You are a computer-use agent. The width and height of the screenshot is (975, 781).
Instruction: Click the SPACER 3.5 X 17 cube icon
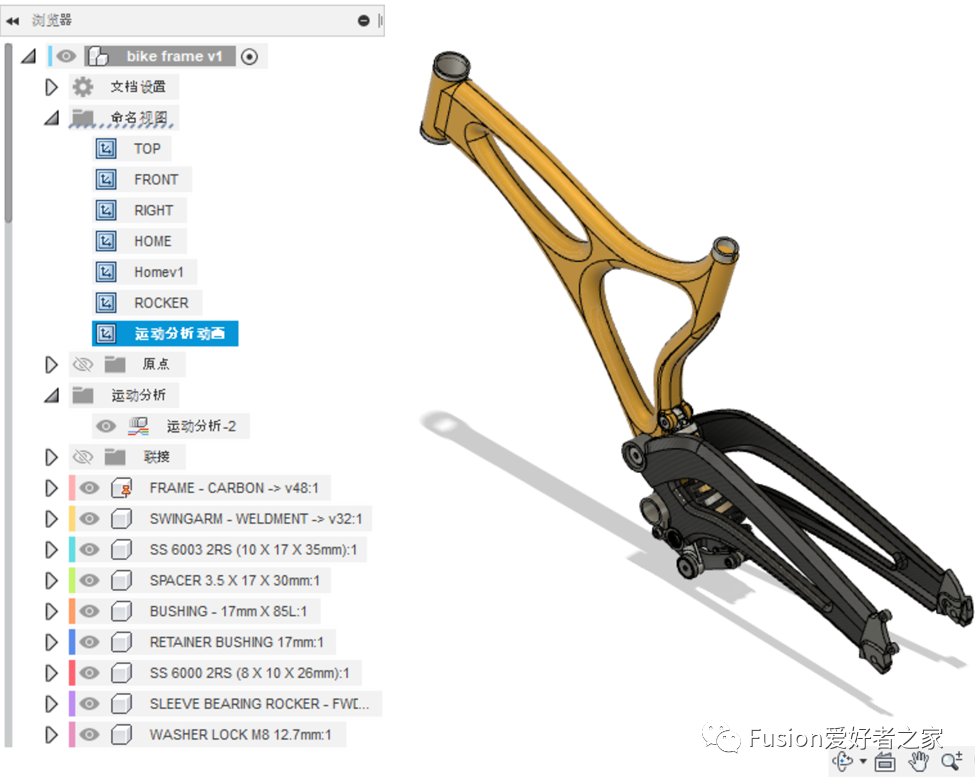(121, 580)
